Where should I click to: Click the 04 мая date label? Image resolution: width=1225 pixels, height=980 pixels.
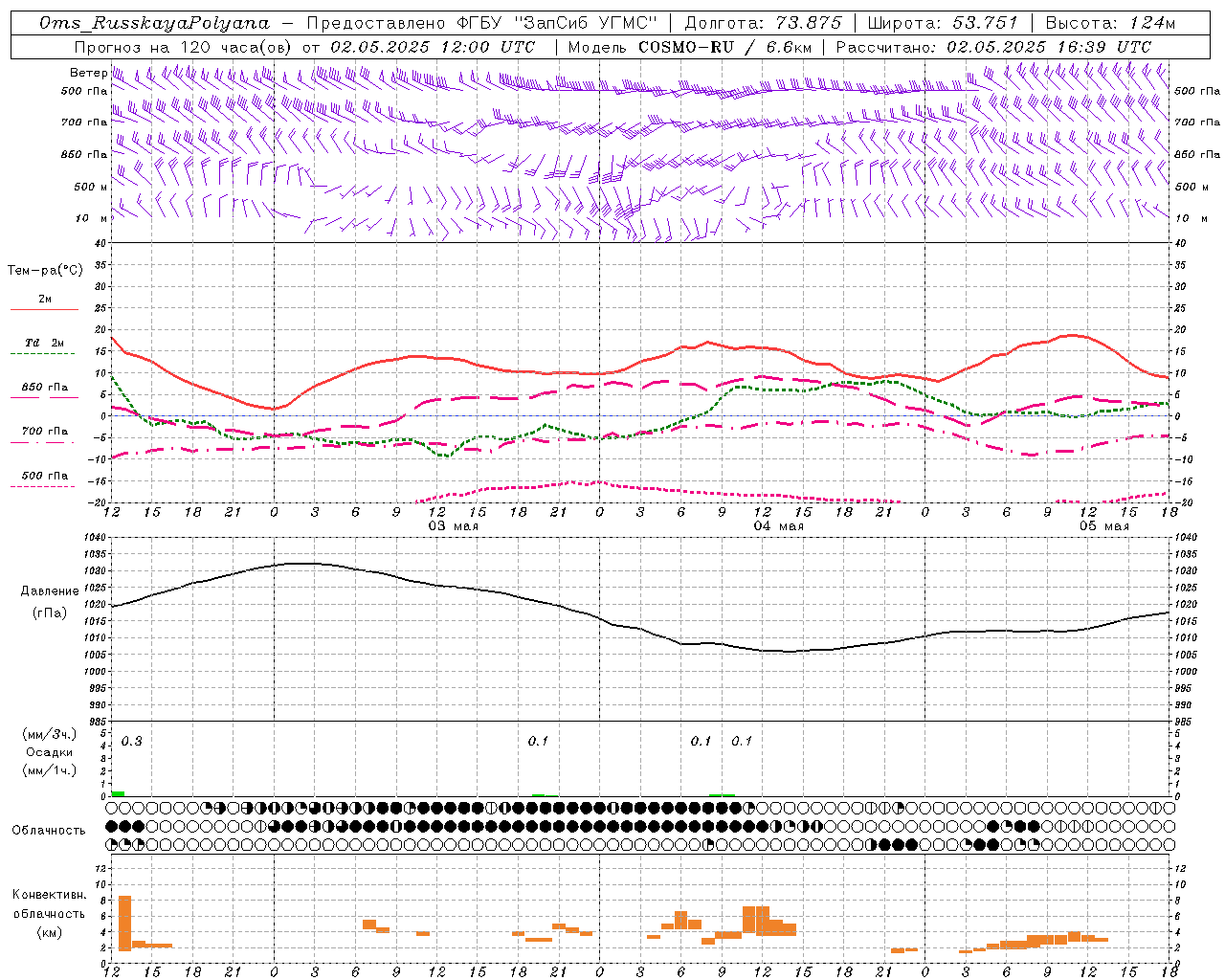click(x=779, y=526)
